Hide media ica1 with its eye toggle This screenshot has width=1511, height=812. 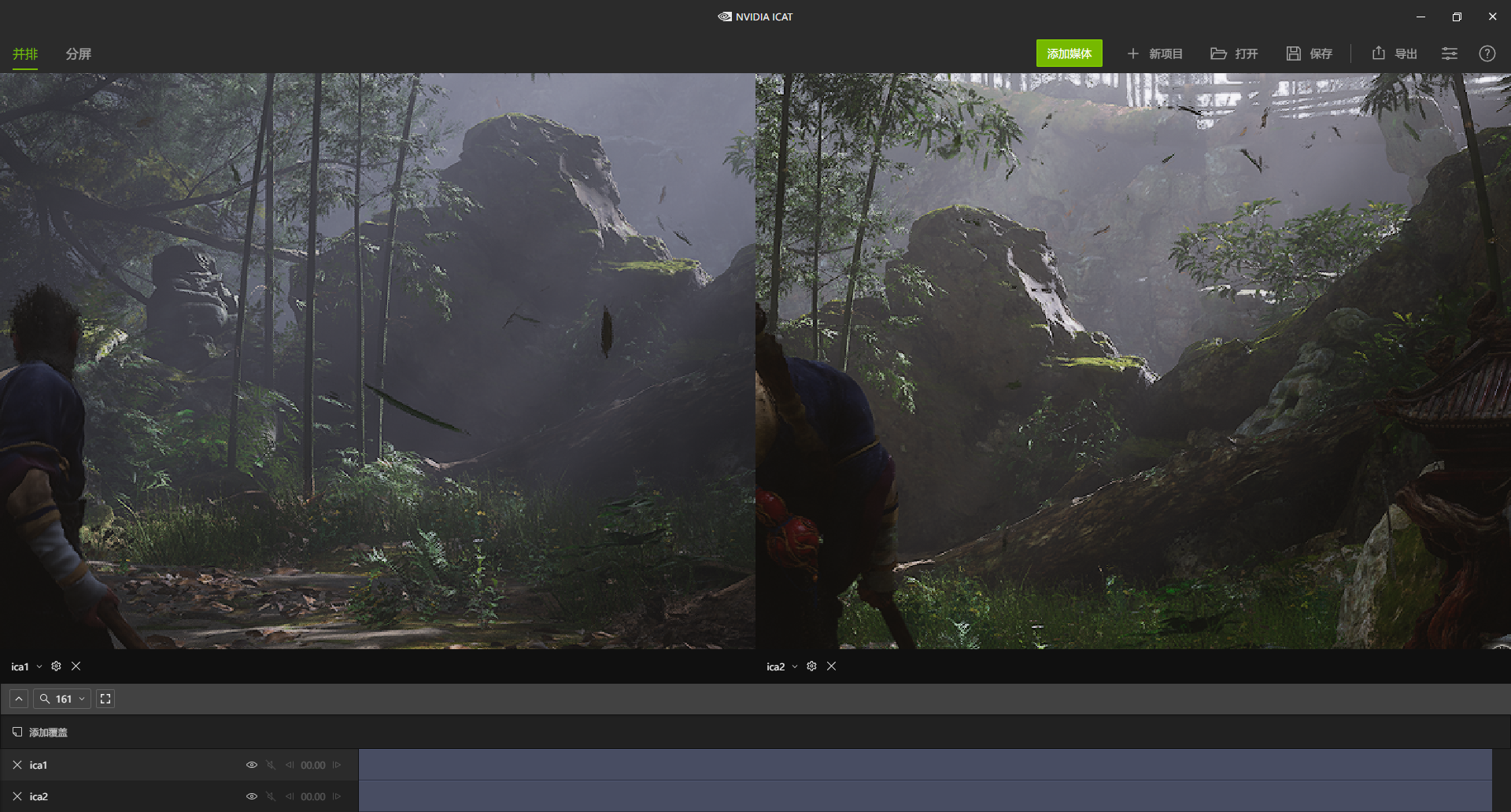(x=252, y=764)
